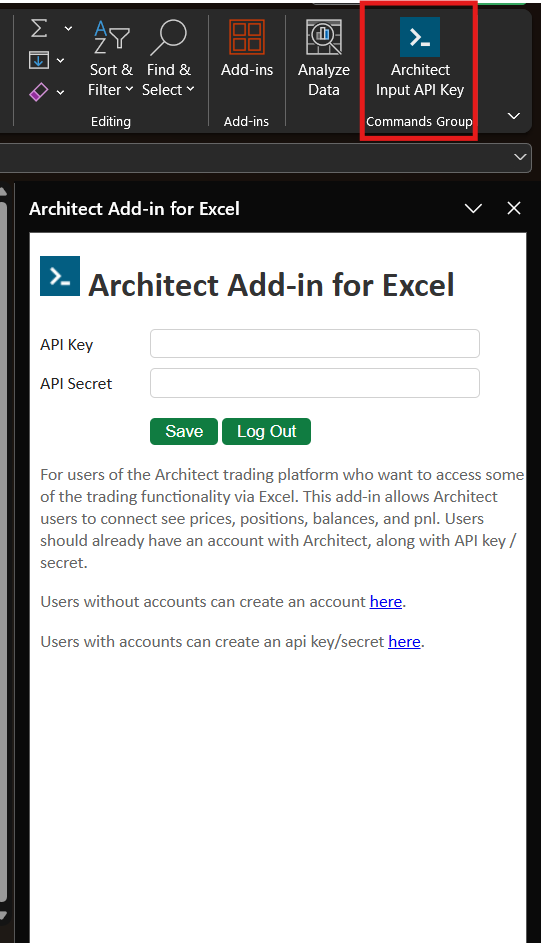
Task: Click the Add-ins ribbon button
Action: coord(246,49)
